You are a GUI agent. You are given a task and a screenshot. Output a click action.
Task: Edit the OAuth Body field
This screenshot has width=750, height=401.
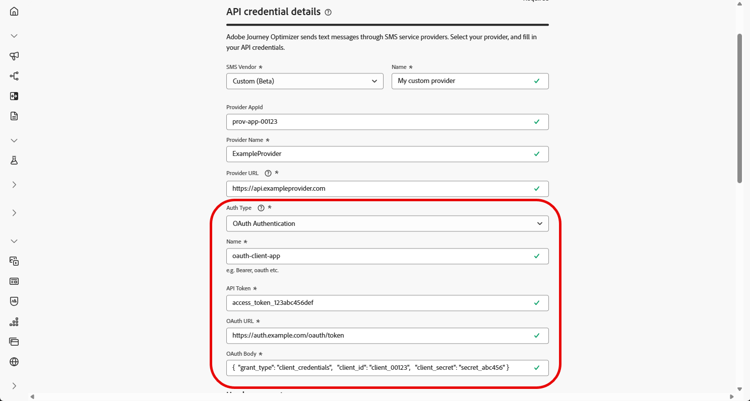[x=380, y=368]
